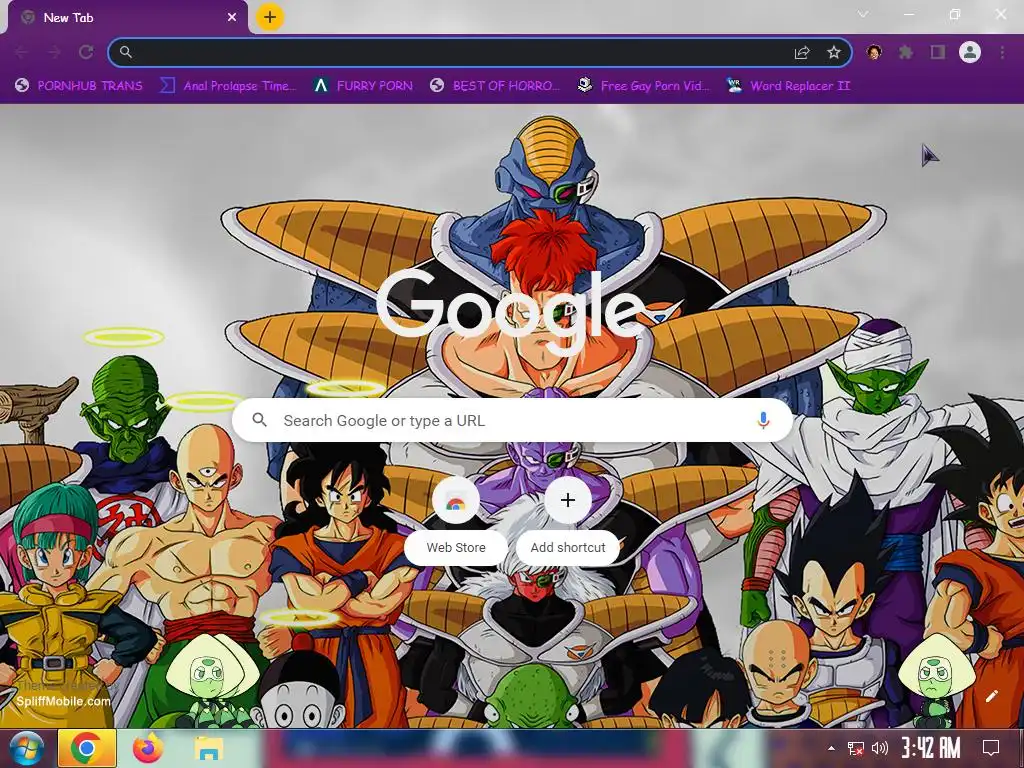The image size is (1024, 768).
Task: Open the BEST OF HORRO... bookmark
Action: point(495,86)
